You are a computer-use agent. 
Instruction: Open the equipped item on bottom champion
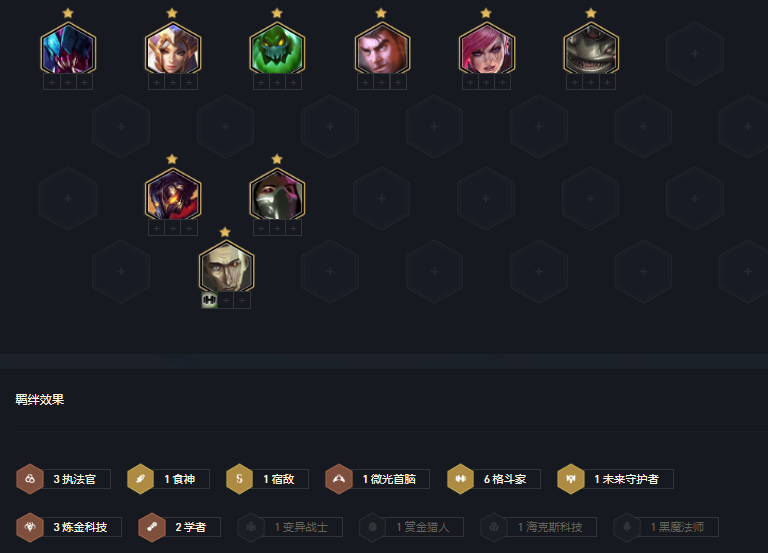point(210,300)
